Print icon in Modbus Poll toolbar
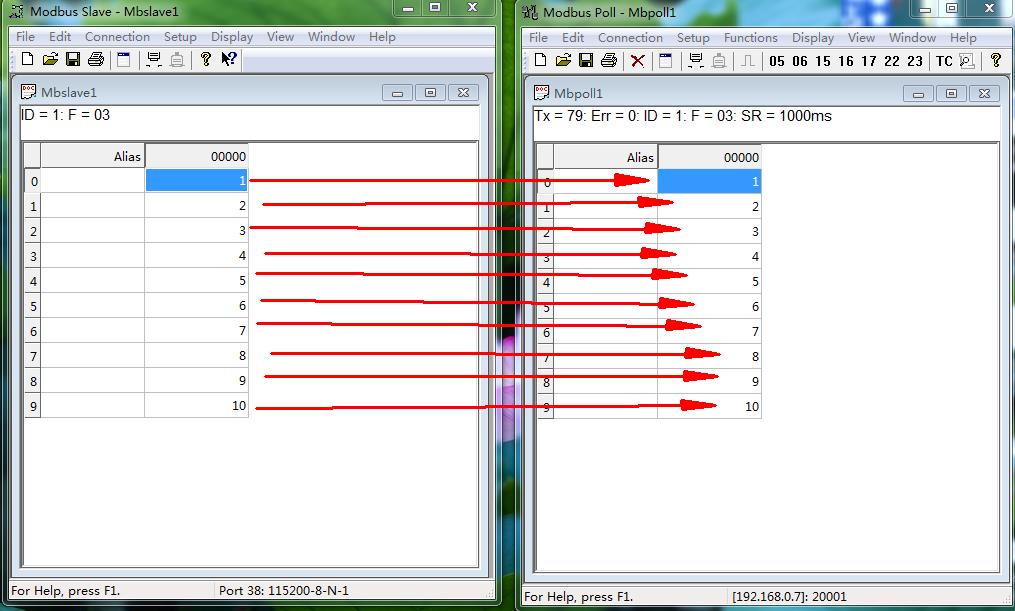This screenshot has width=1015, height=611. click(609, 61)
